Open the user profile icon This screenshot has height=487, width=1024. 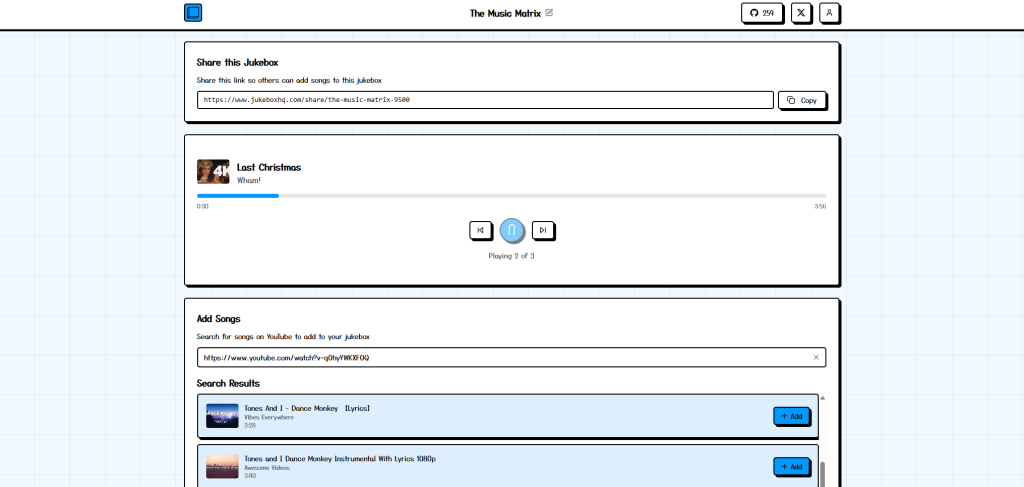coord(828,13)
